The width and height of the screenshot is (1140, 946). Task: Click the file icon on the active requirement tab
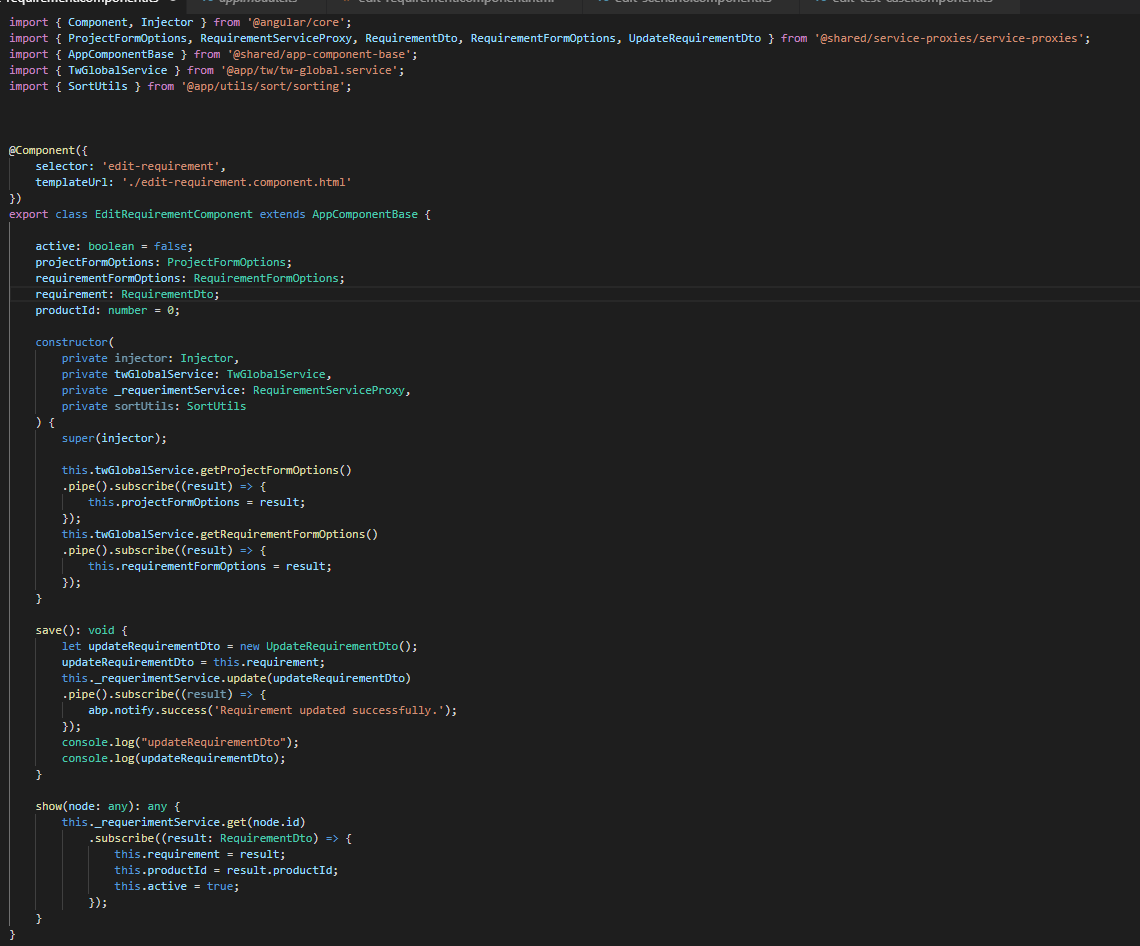[x=4, y=4]
